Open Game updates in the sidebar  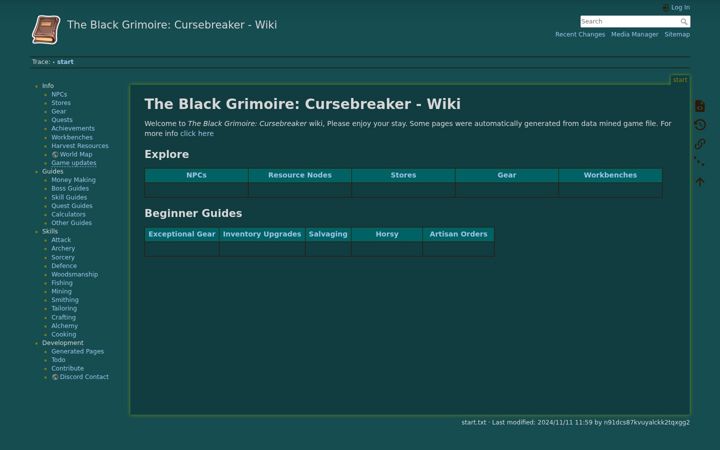[73, 163]
